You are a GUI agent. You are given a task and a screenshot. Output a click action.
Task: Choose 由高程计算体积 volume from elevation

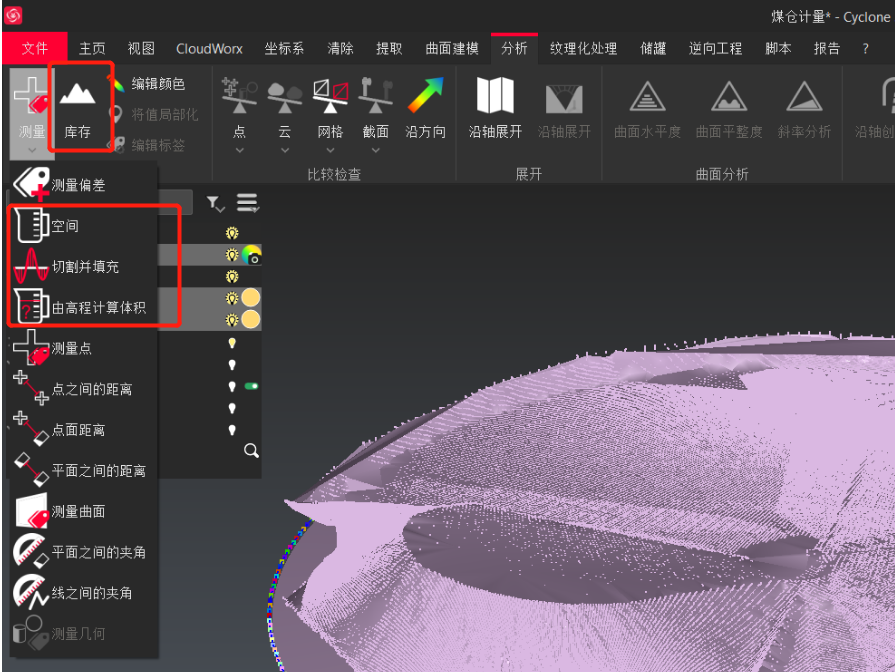coord(83,308)
